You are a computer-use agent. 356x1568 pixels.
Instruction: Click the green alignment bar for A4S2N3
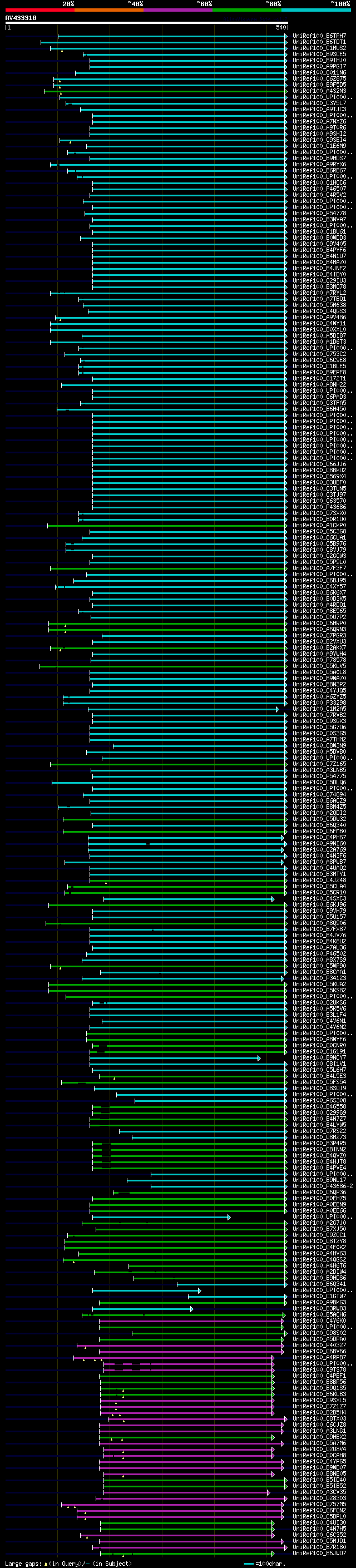pos(166,91)
